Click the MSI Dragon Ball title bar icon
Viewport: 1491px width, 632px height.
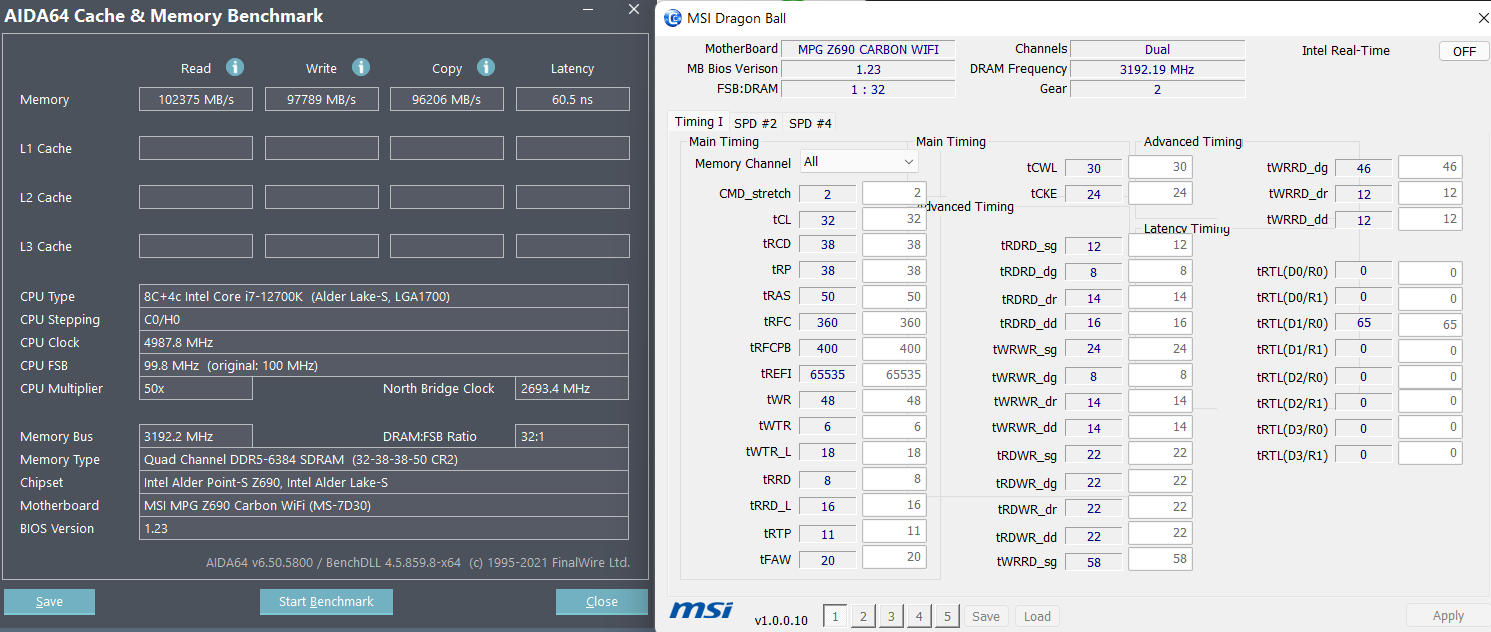(673, 18)
